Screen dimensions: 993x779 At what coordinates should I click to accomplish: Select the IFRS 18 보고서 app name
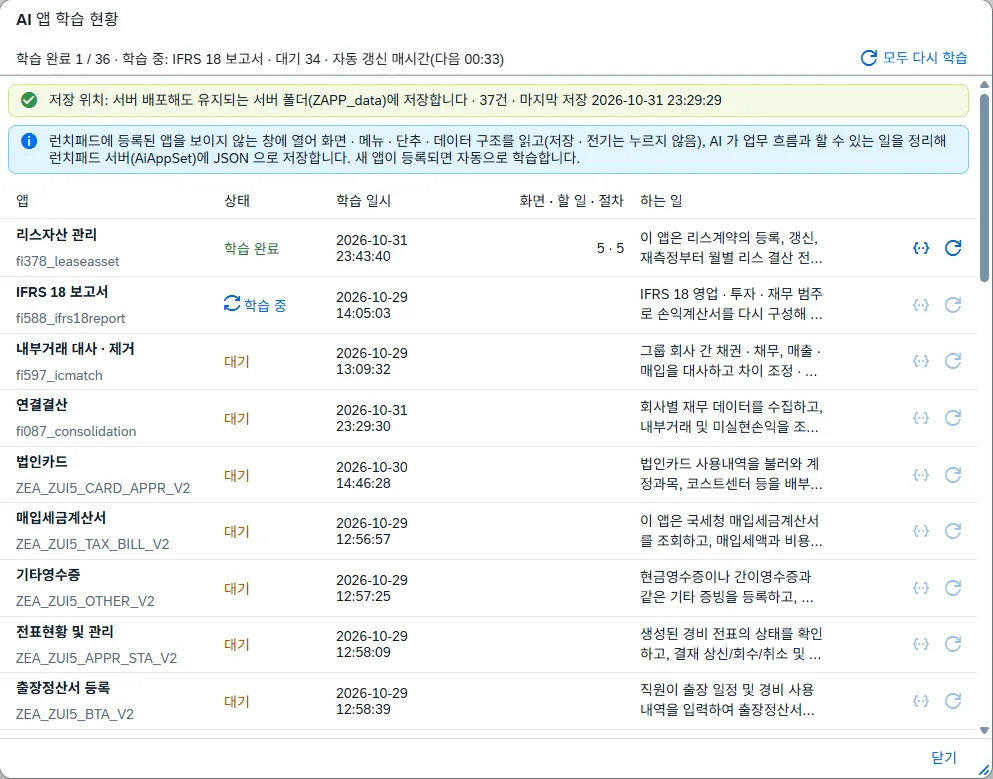point(62,292)
